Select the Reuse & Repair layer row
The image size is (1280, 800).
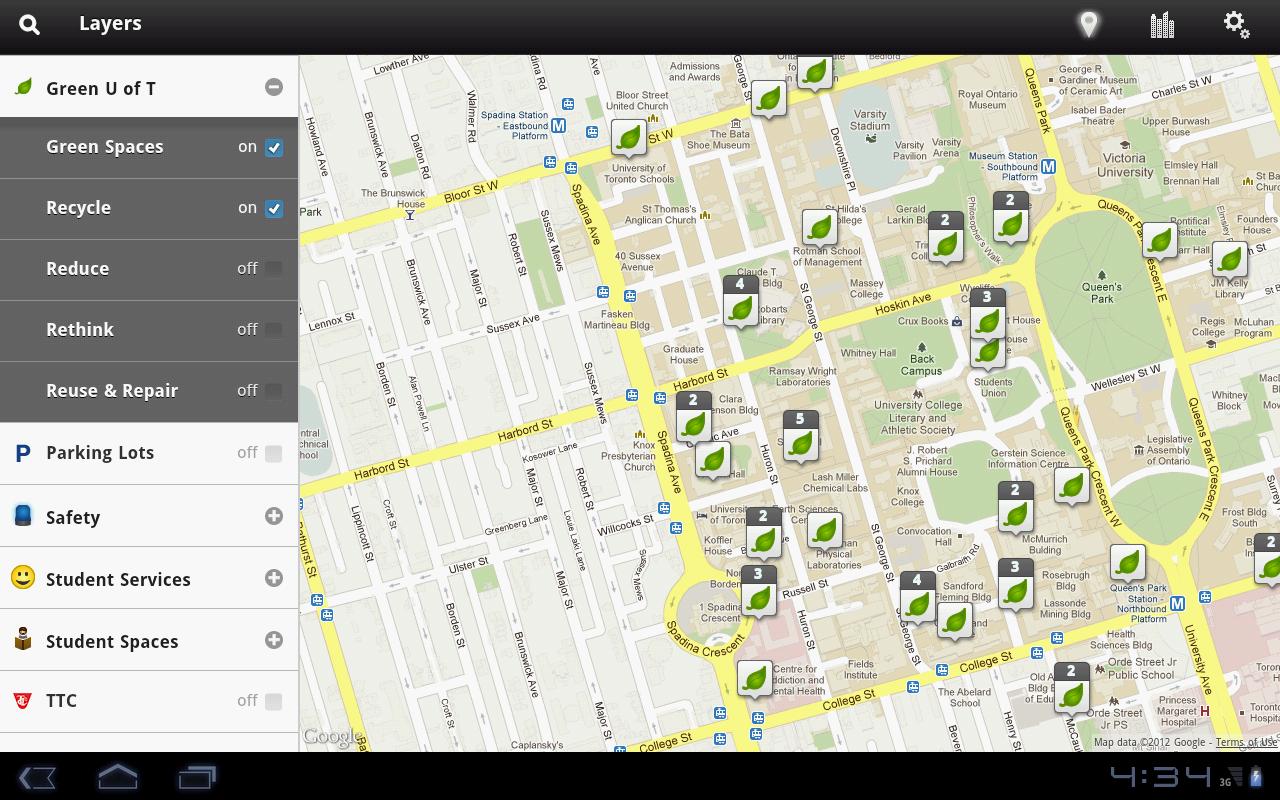tap(149, 391)
